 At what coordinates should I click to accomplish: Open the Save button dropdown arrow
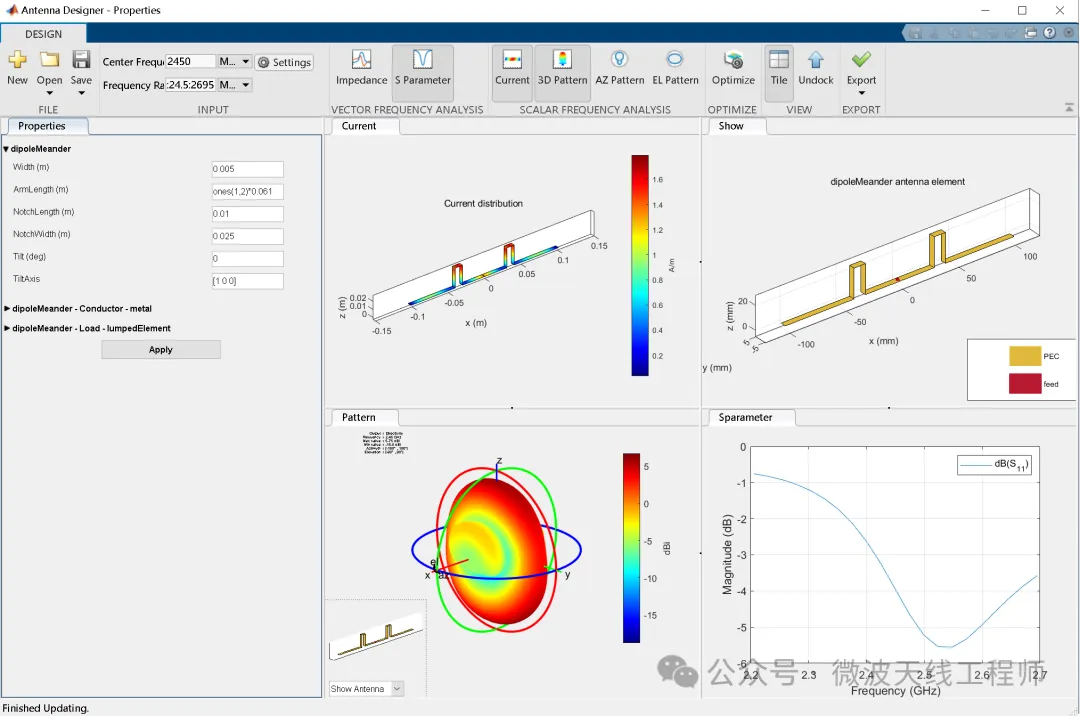pyautogui.click(x=81, y=93)
